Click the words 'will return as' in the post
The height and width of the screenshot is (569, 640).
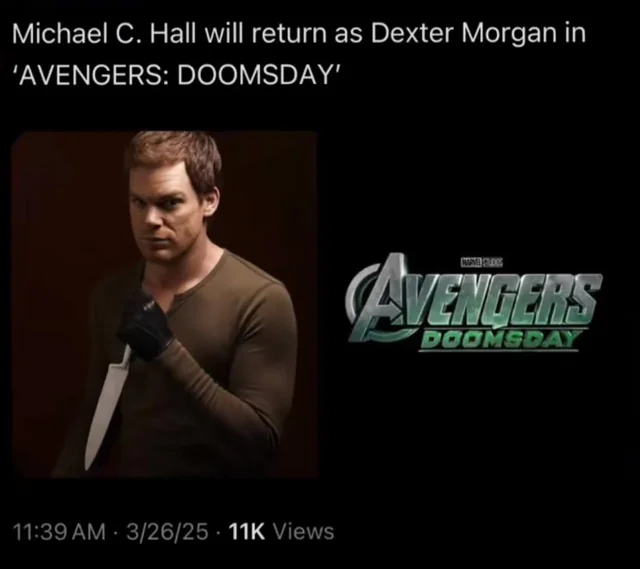coord(284,33)
